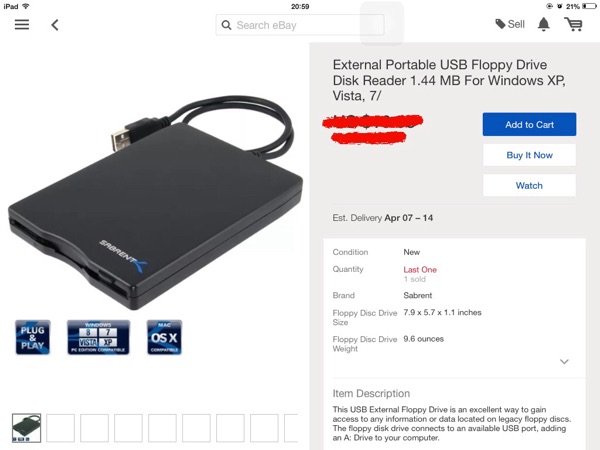600x450 pixels.
Task: Tap the Plug & Play badge
Action: [33, 337]
